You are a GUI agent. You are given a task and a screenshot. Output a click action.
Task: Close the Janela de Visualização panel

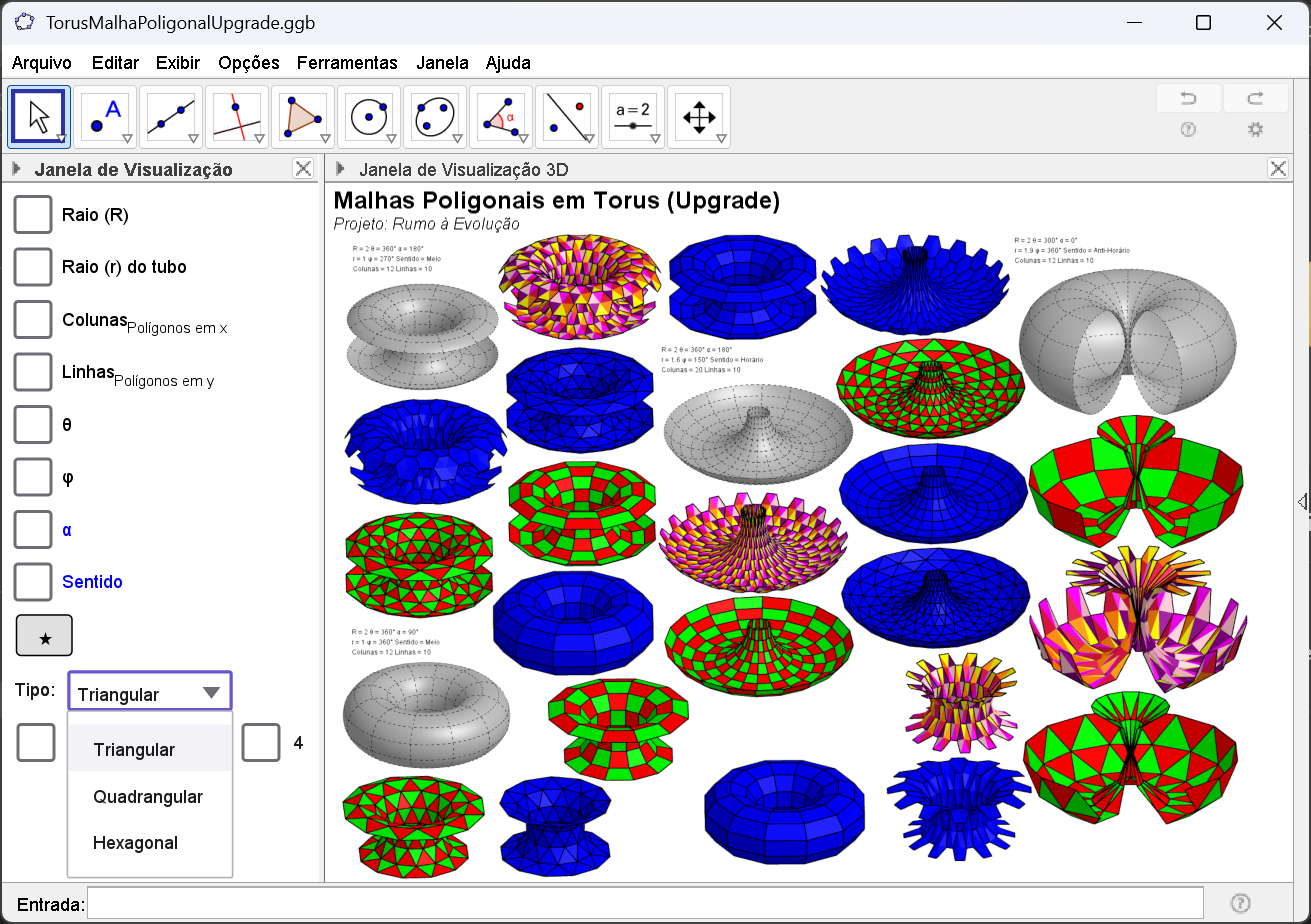click(303, 169)
